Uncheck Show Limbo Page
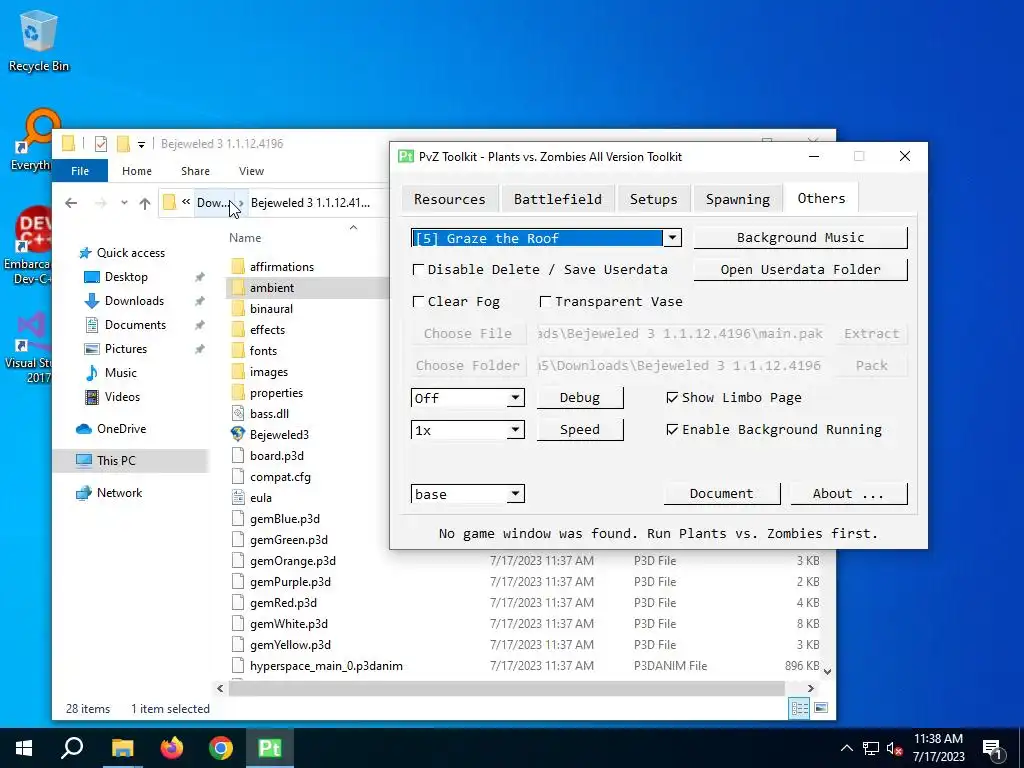1024x768 pixels. tap(672, 398)
